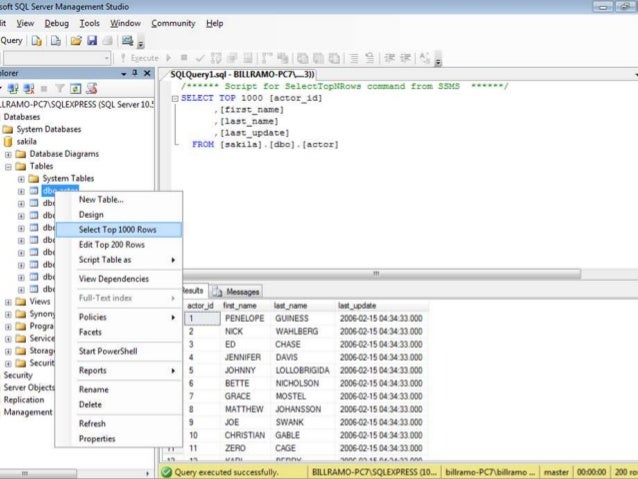The image size is (638, 479).
Task: Select the SQLQuery1.sql document tab
Action: (x=241, y=74)
